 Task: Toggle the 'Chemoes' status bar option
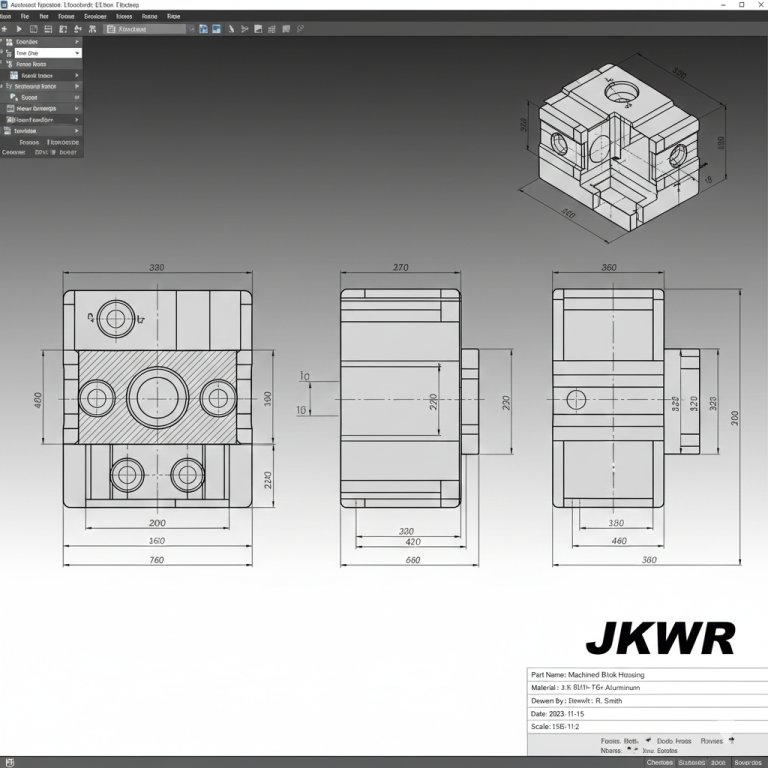click(x=662, y=762)
